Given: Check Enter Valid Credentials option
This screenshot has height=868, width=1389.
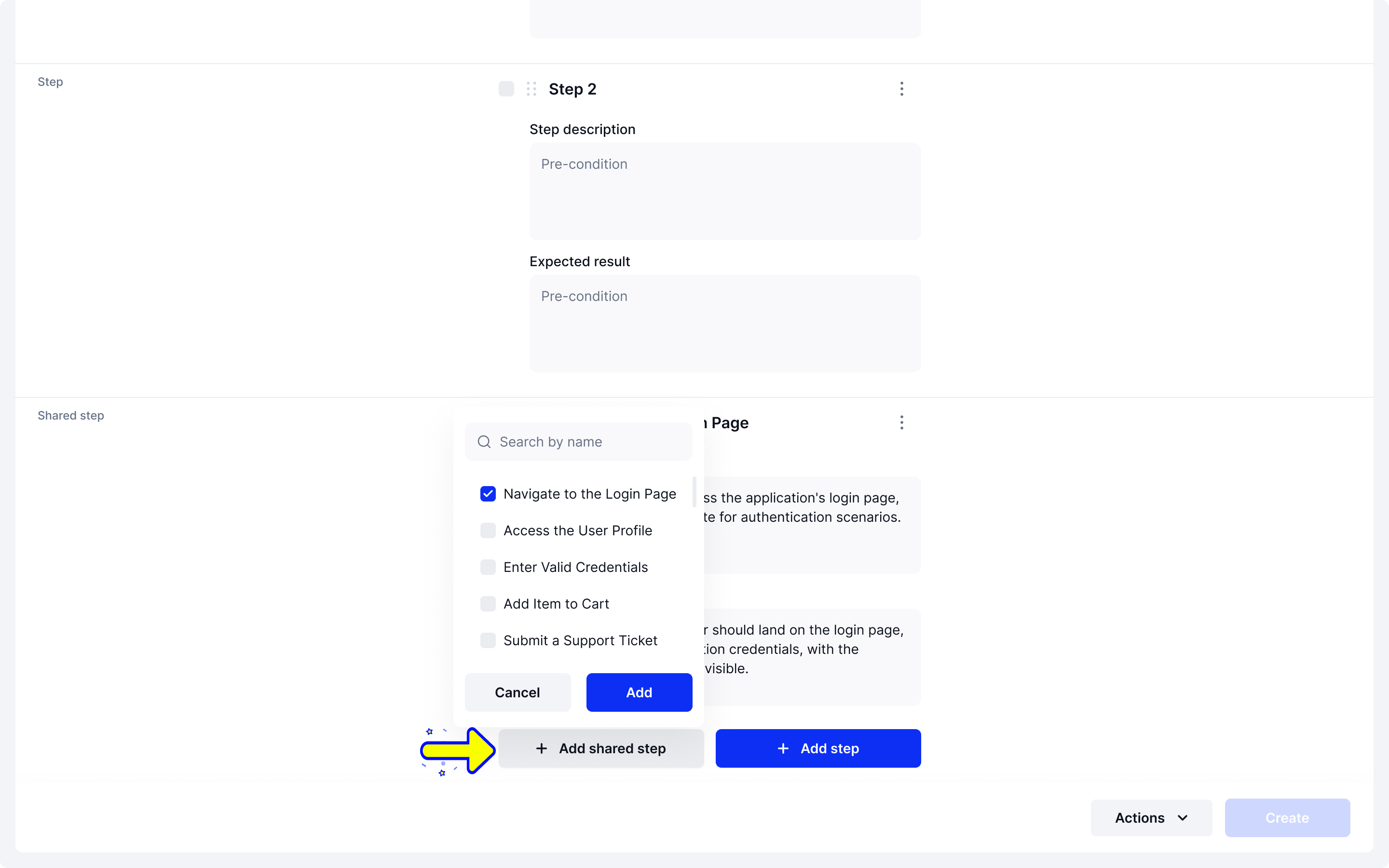Looking at the screenshot, I should (x=487, y=567).
